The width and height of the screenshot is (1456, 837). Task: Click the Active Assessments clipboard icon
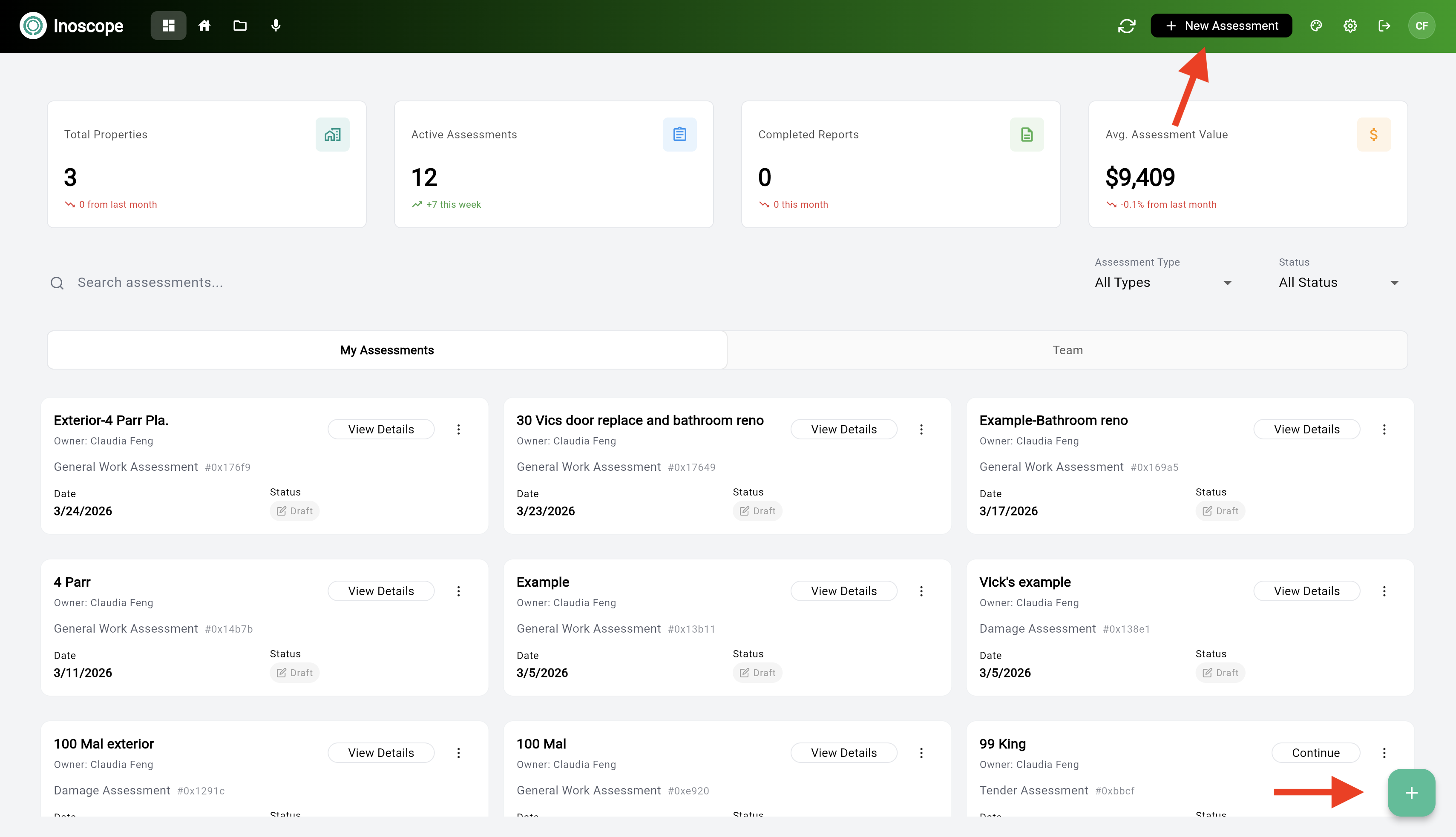click(680, 134)
